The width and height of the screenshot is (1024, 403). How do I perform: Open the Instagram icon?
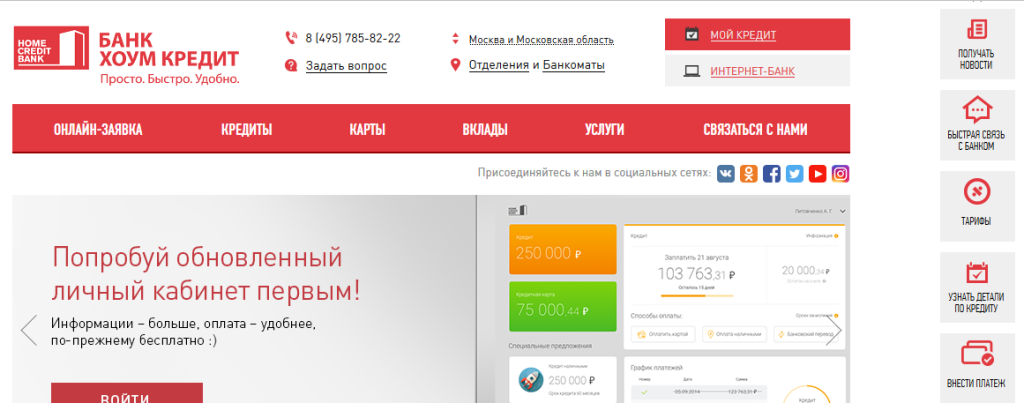pos(841,173)
